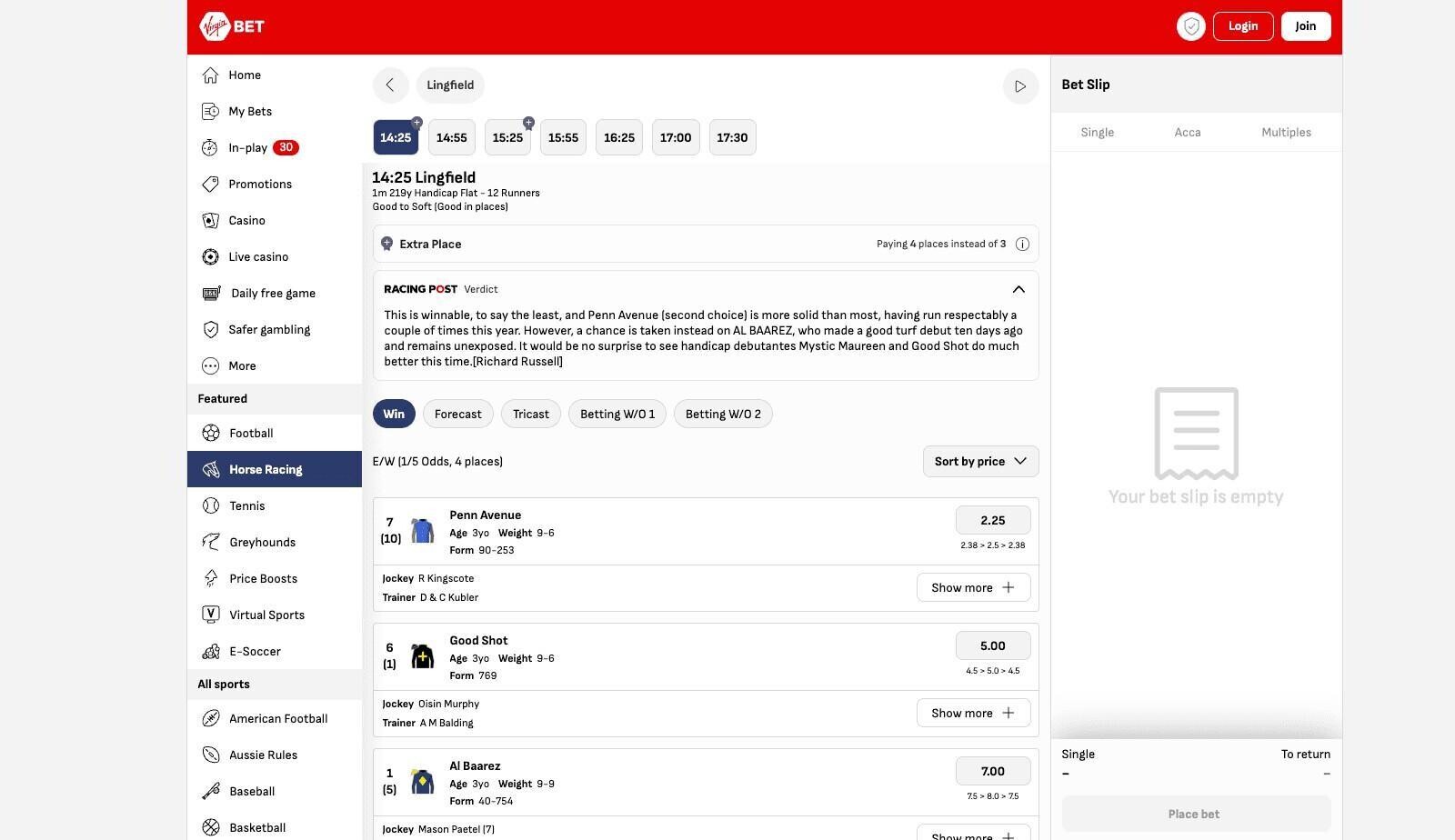1455x840 pixels.
Task: Open the Good Shot black silk thumbnail
Action: [422, 656]
